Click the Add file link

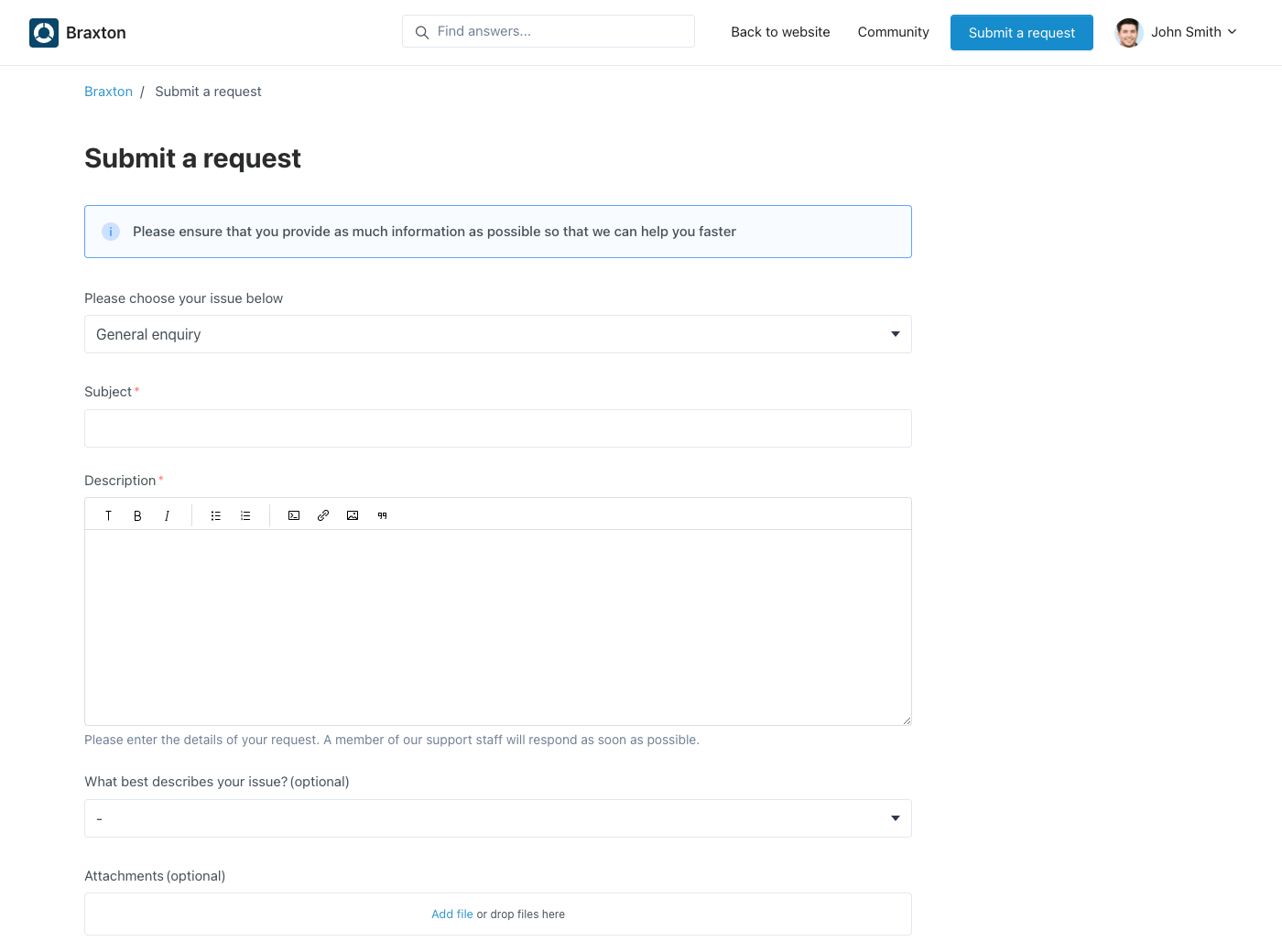pos(452,914)
